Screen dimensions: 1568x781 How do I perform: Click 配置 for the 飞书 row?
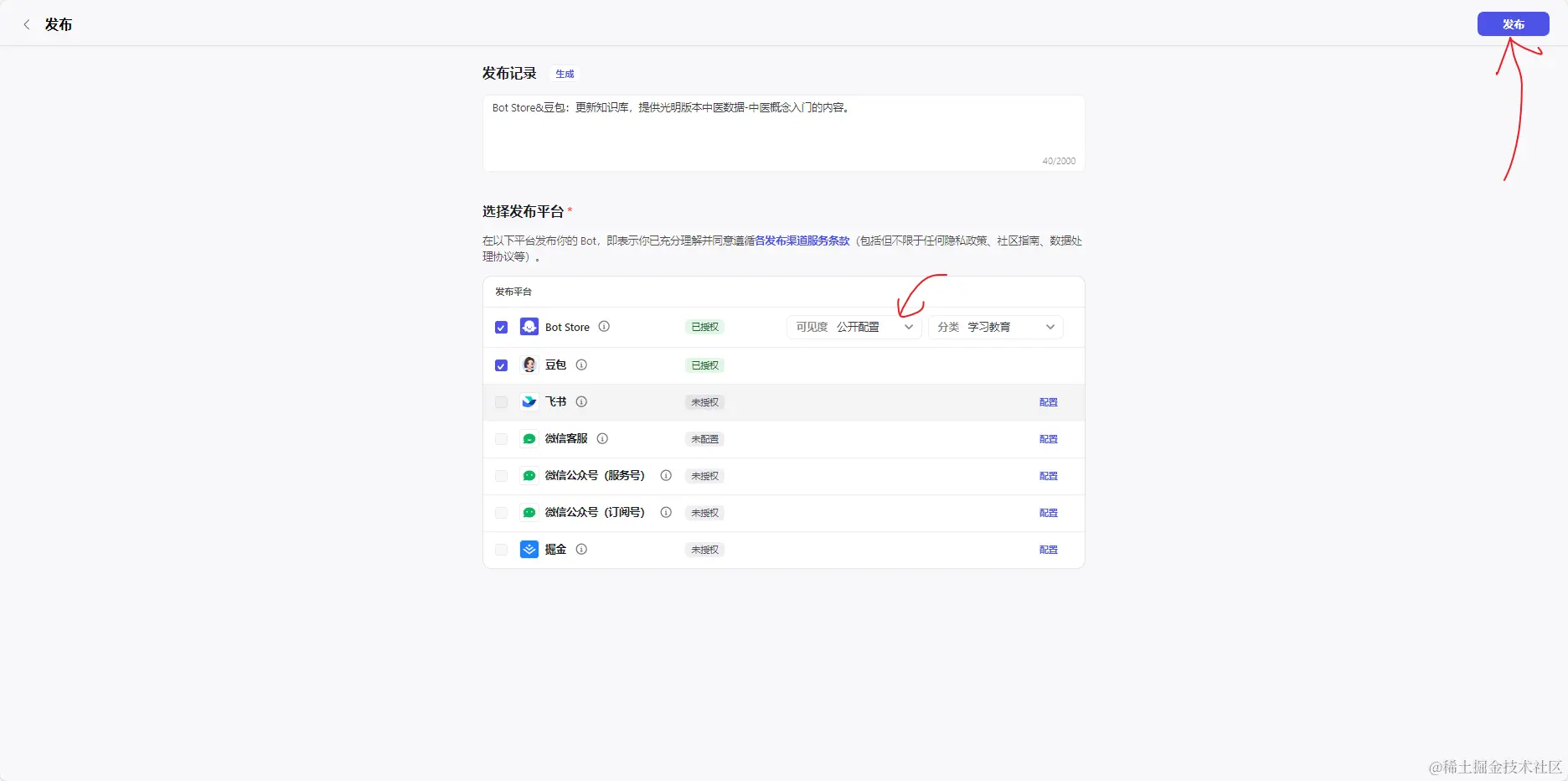(x=1048, y=402)
